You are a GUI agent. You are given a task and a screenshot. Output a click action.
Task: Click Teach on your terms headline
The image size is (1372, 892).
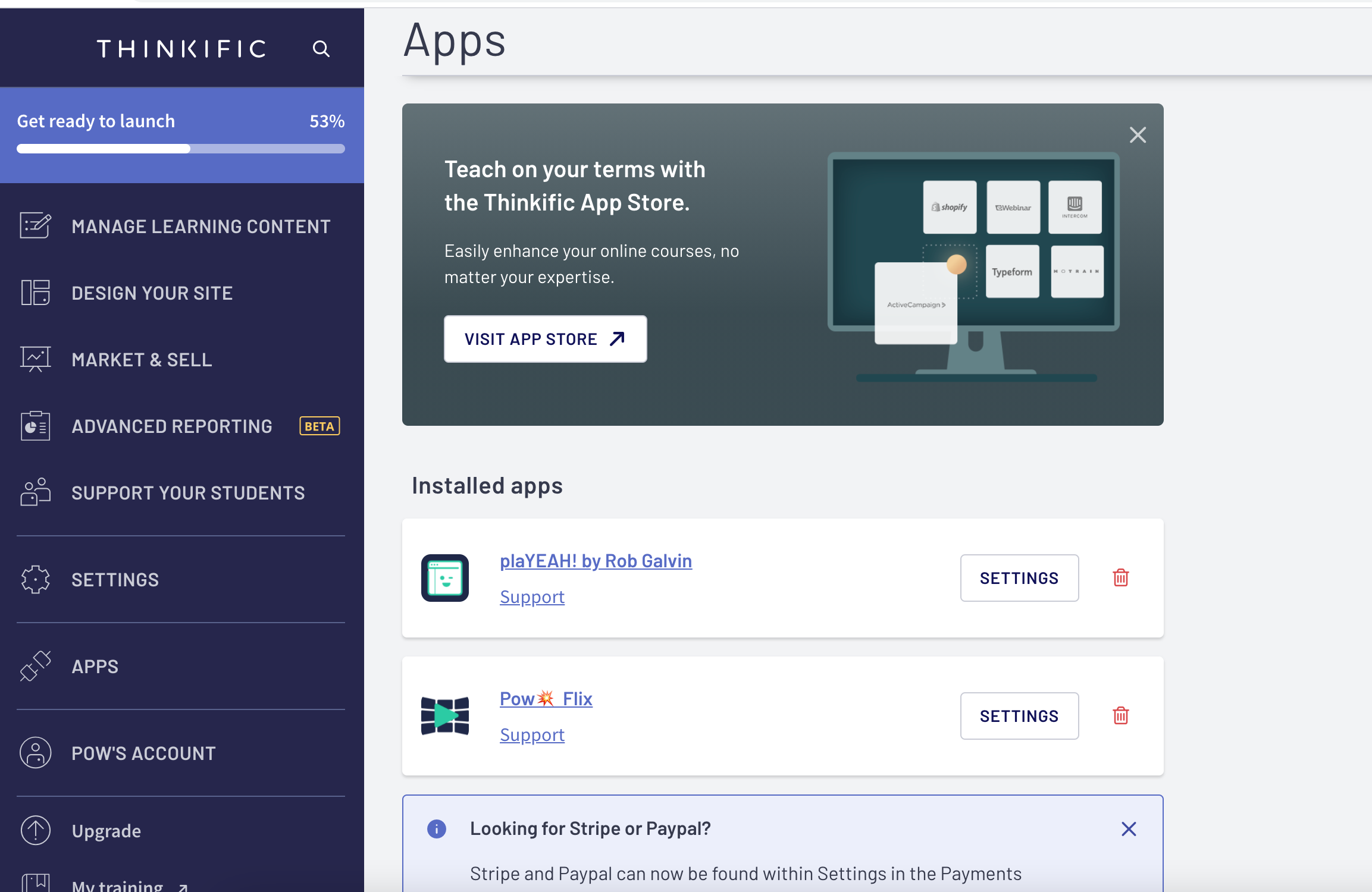tap(575, 186)
